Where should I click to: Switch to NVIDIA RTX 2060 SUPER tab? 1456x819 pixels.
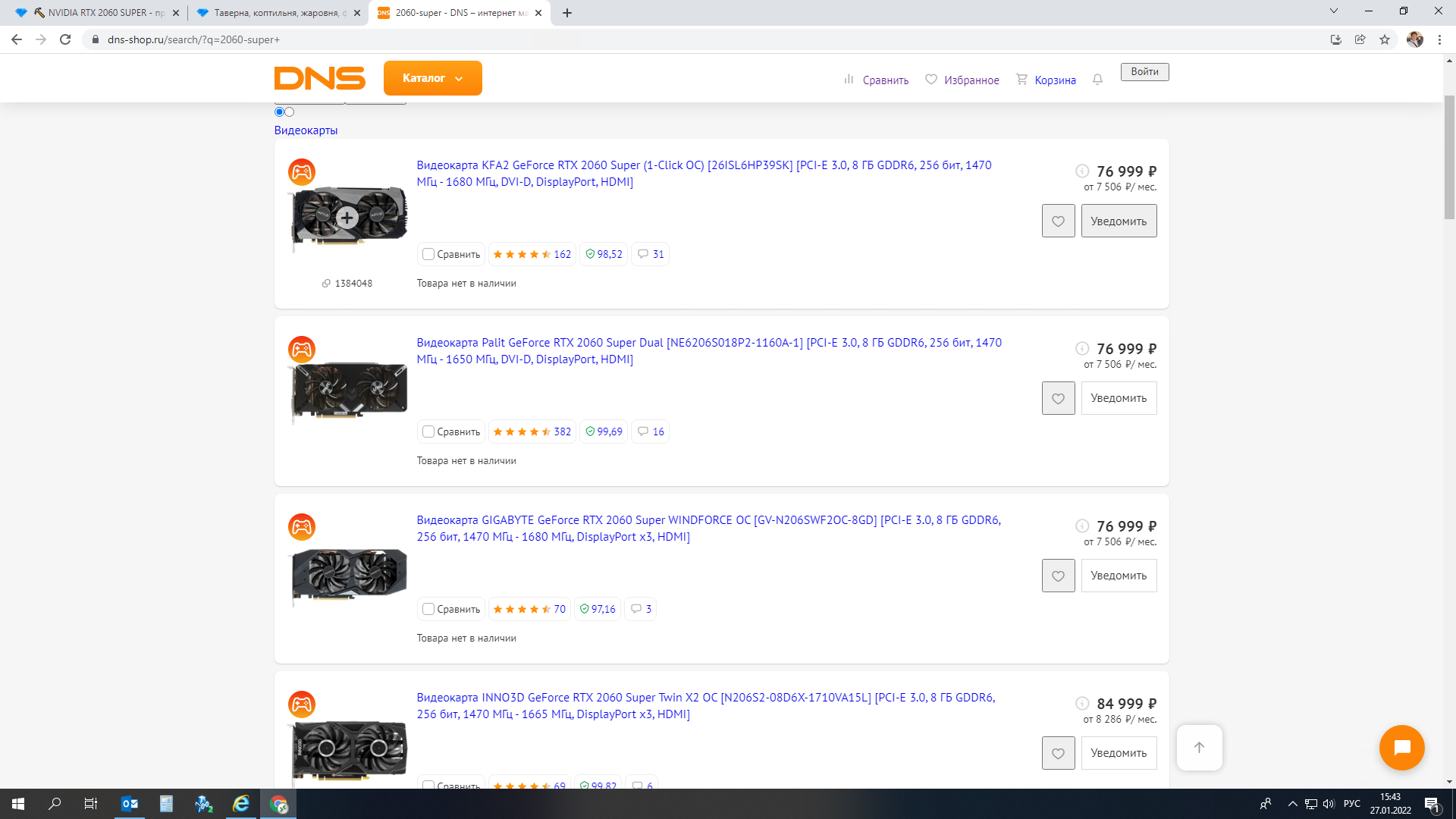tap(99, 13)
